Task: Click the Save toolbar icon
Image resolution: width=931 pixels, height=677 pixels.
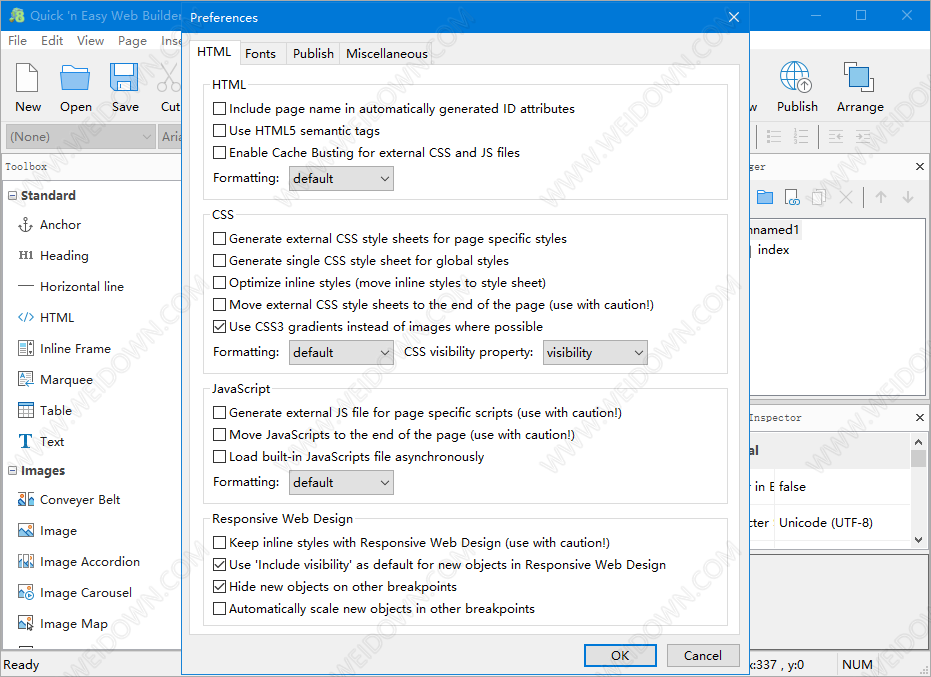Action: 124,78
